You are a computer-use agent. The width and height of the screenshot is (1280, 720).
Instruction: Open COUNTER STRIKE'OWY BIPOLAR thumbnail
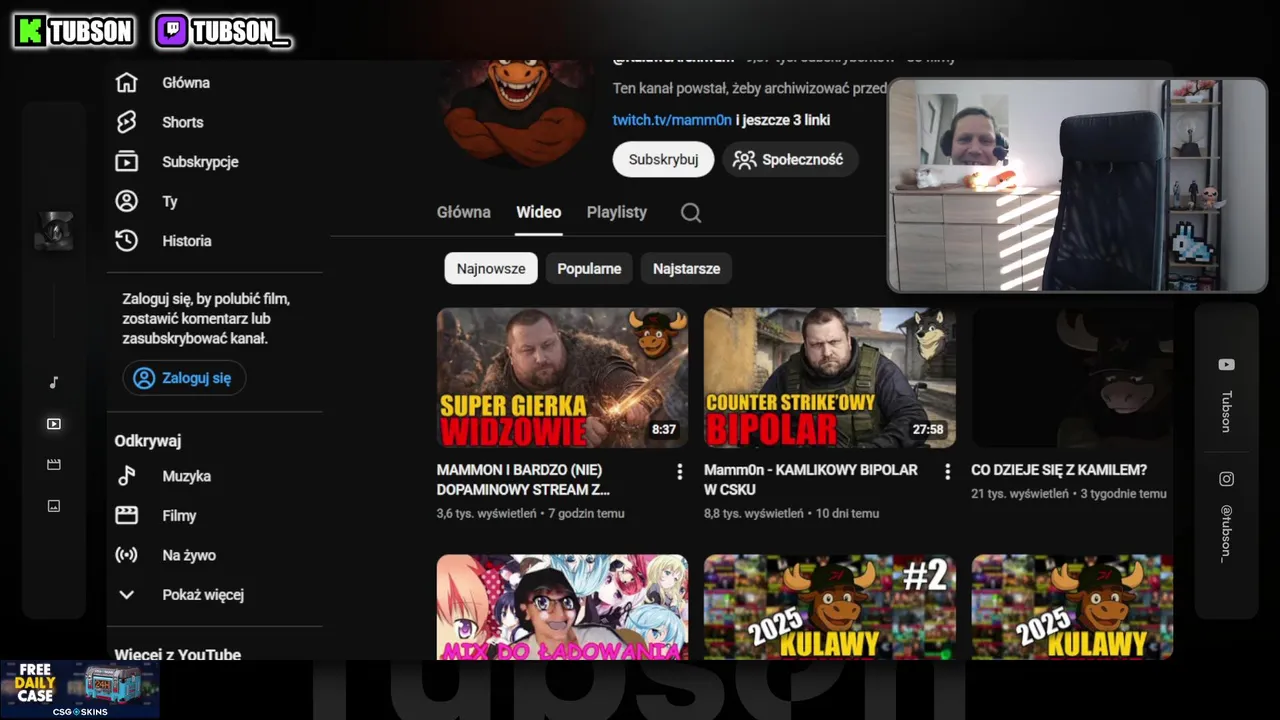(830, 377)
